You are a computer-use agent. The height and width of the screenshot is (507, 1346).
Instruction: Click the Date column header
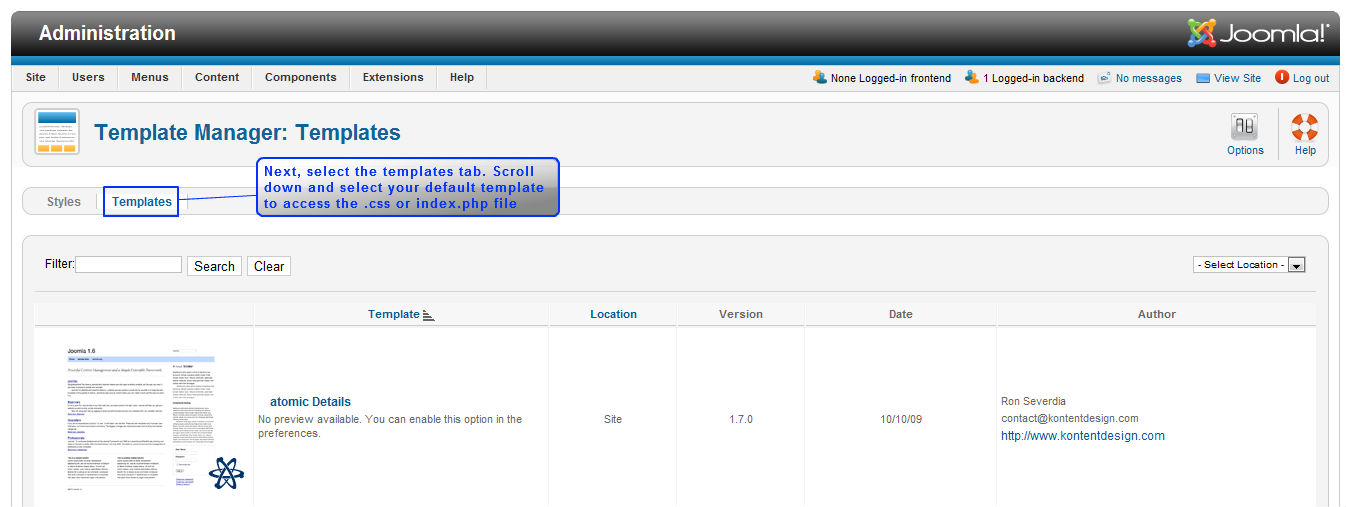click(x=901, y=314)
